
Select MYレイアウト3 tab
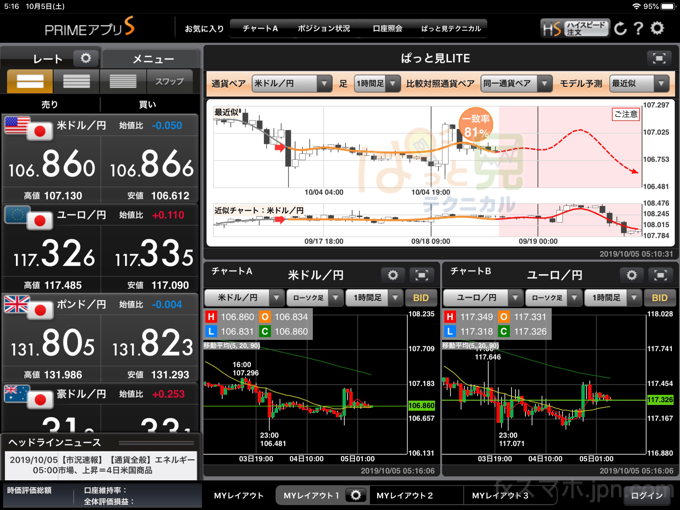(500, 495)
